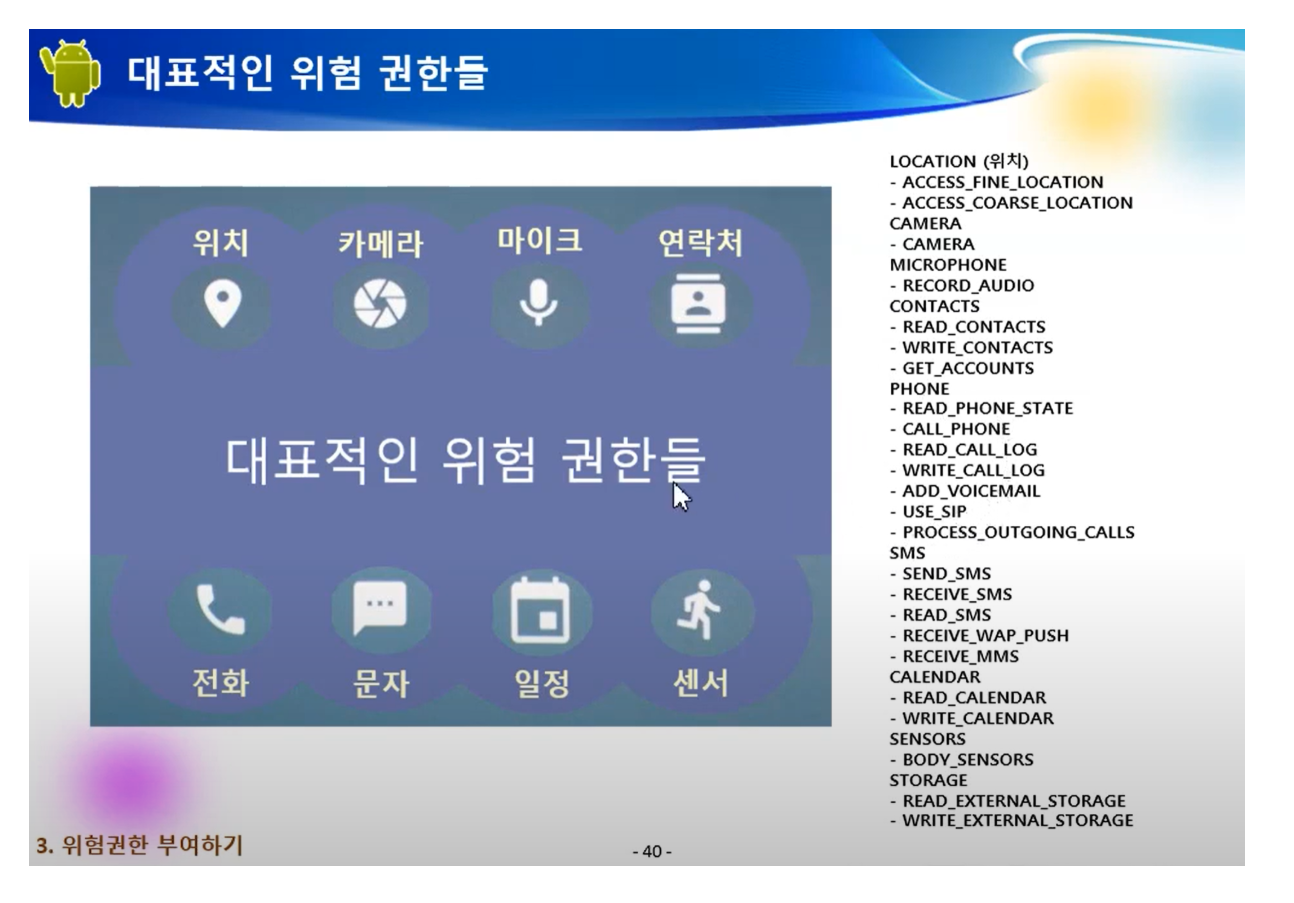This screenshot has width=1294, height=903.
Task: Select the BODY_SENSORS permission
Action: point(968,759)
